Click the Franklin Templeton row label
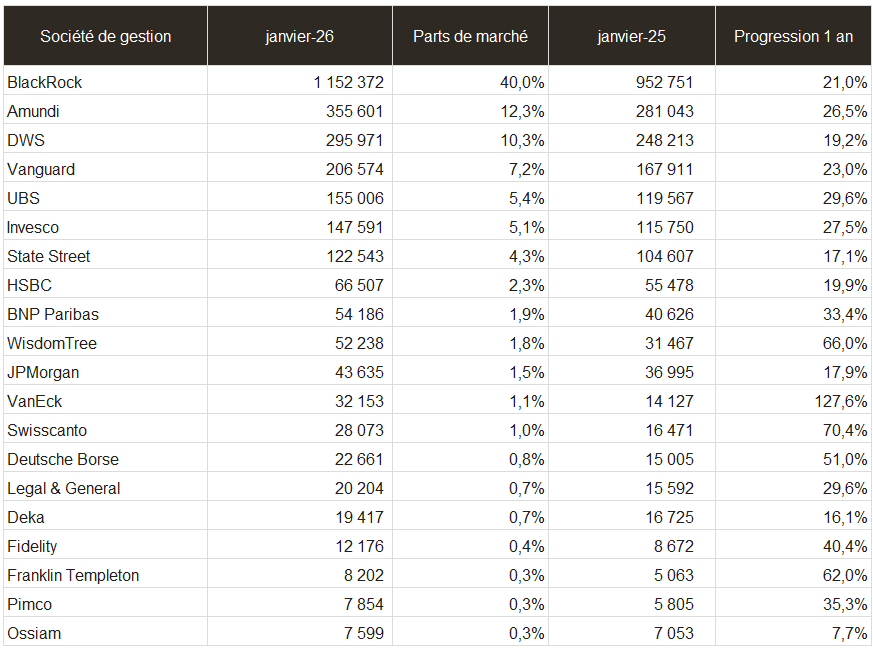 pos(73,575)
